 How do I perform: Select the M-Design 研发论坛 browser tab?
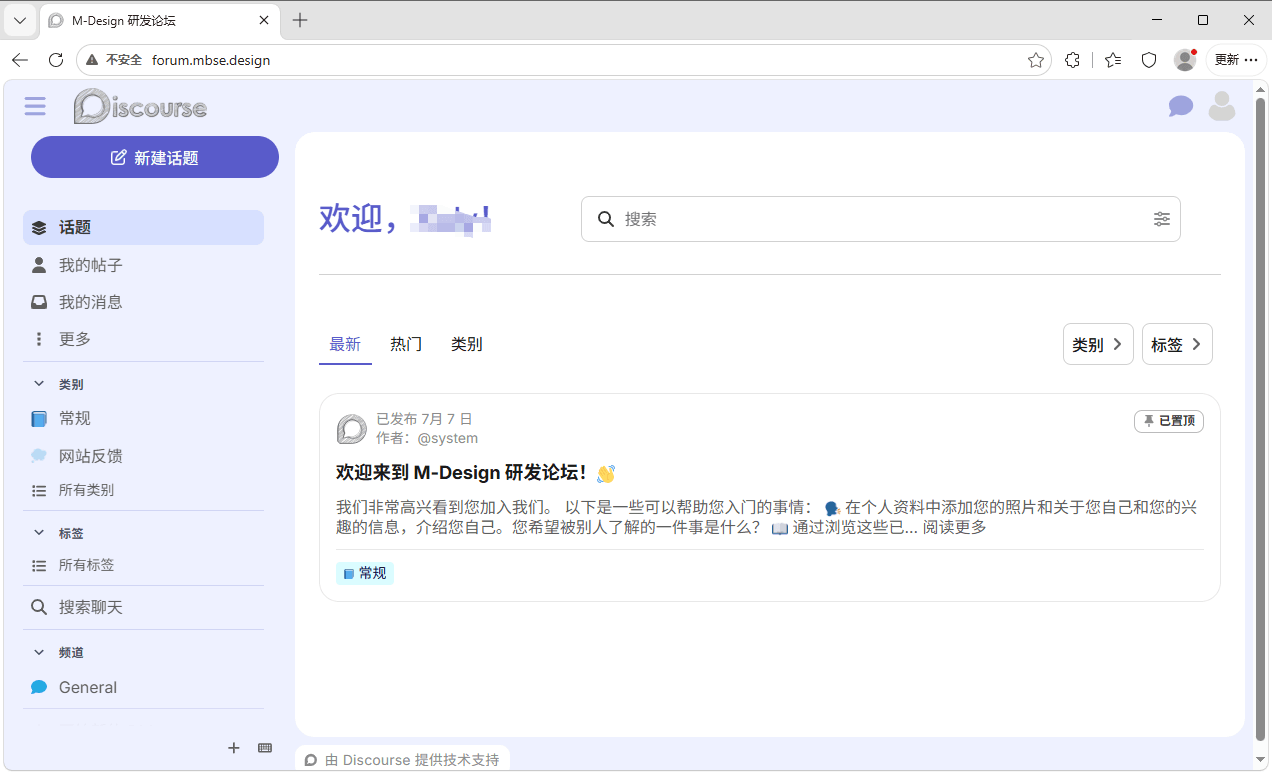160,20
